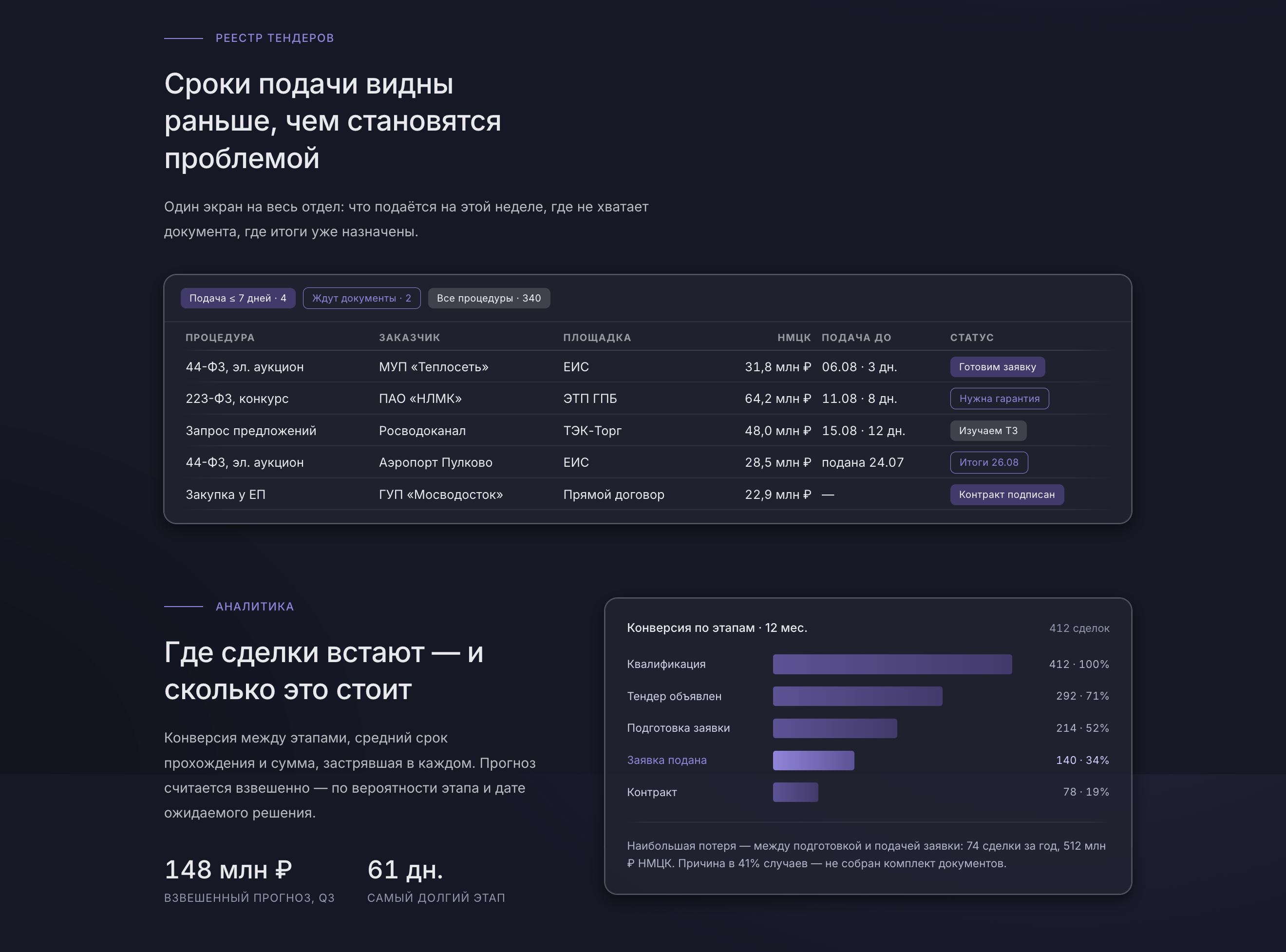Click the '78 · 19%' value

1085,792
